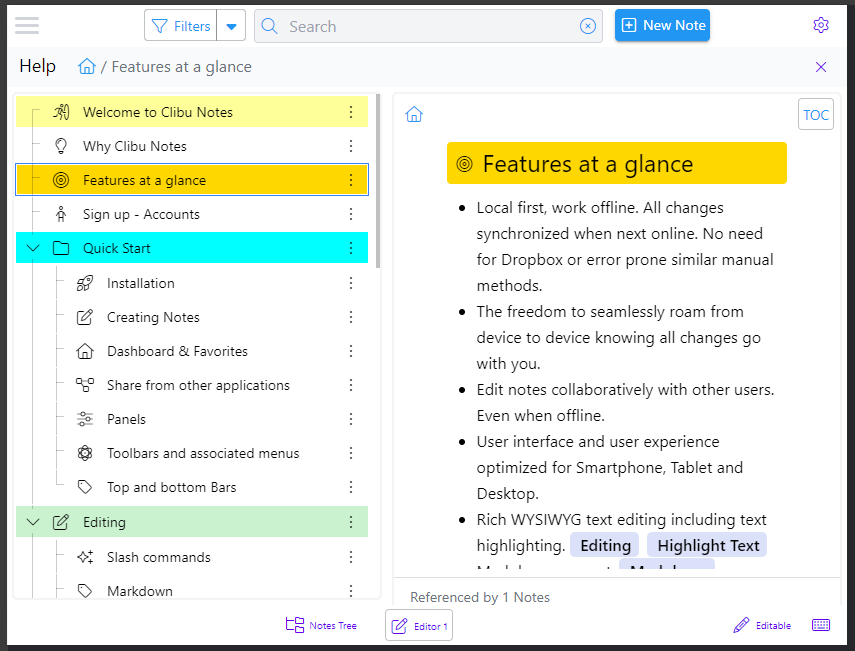Create a note with New Note button
The width and height of the screenshot is (855, 651).
tap(663, 25)
